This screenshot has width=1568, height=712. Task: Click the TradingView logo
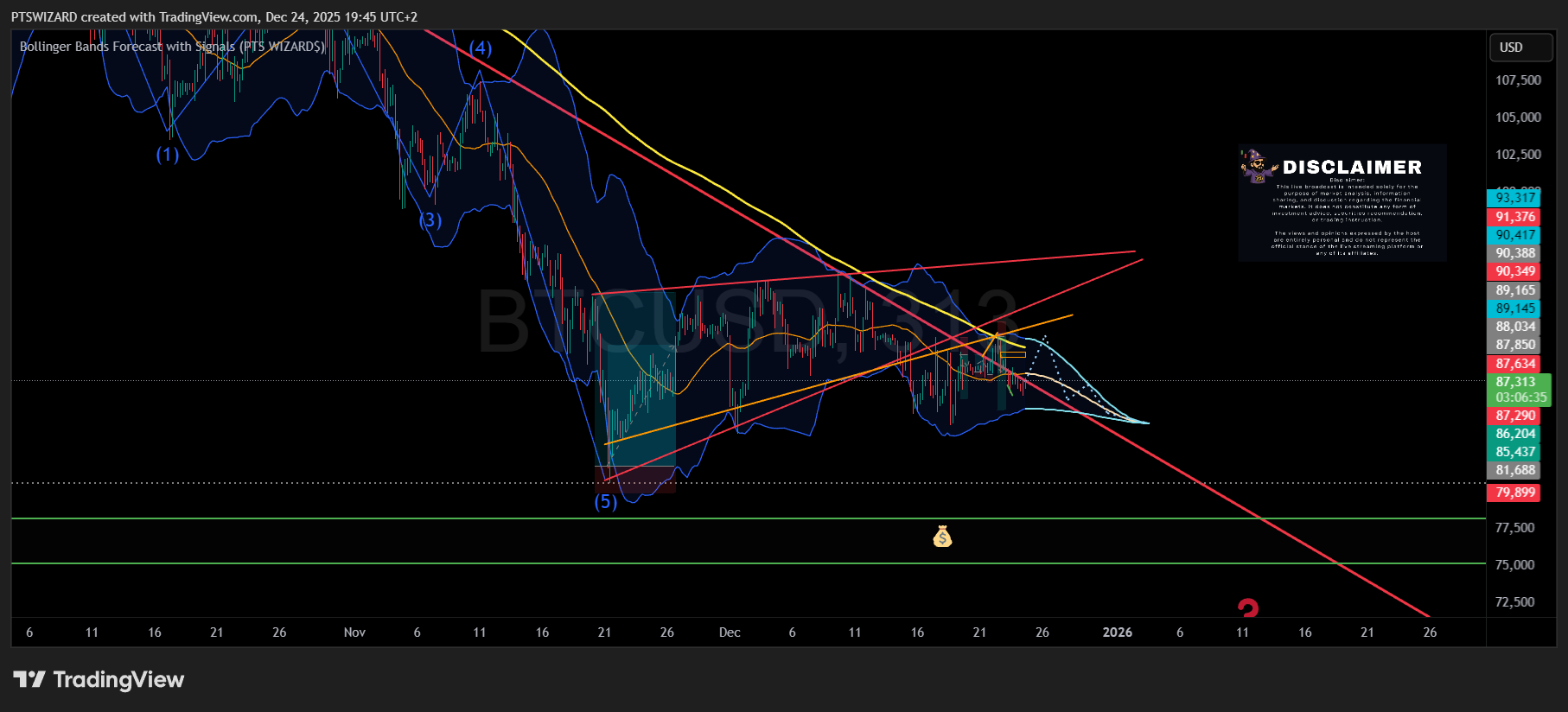coord(99,679)
